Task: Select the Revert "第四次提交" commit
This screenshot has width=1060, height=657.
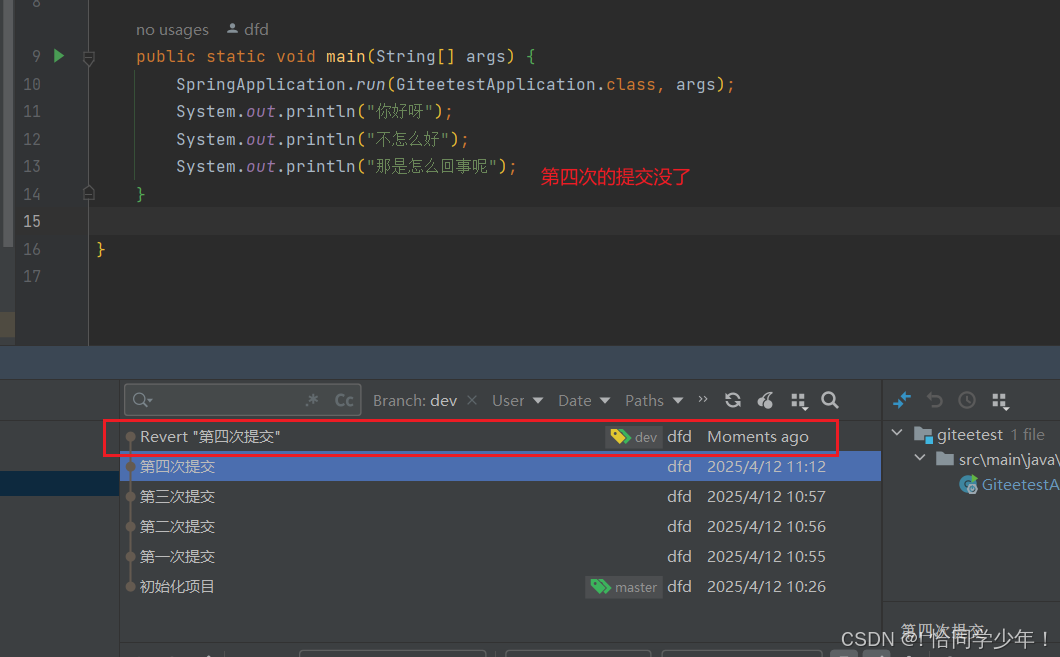Action: pyautogui.click(x=500, y=437)
